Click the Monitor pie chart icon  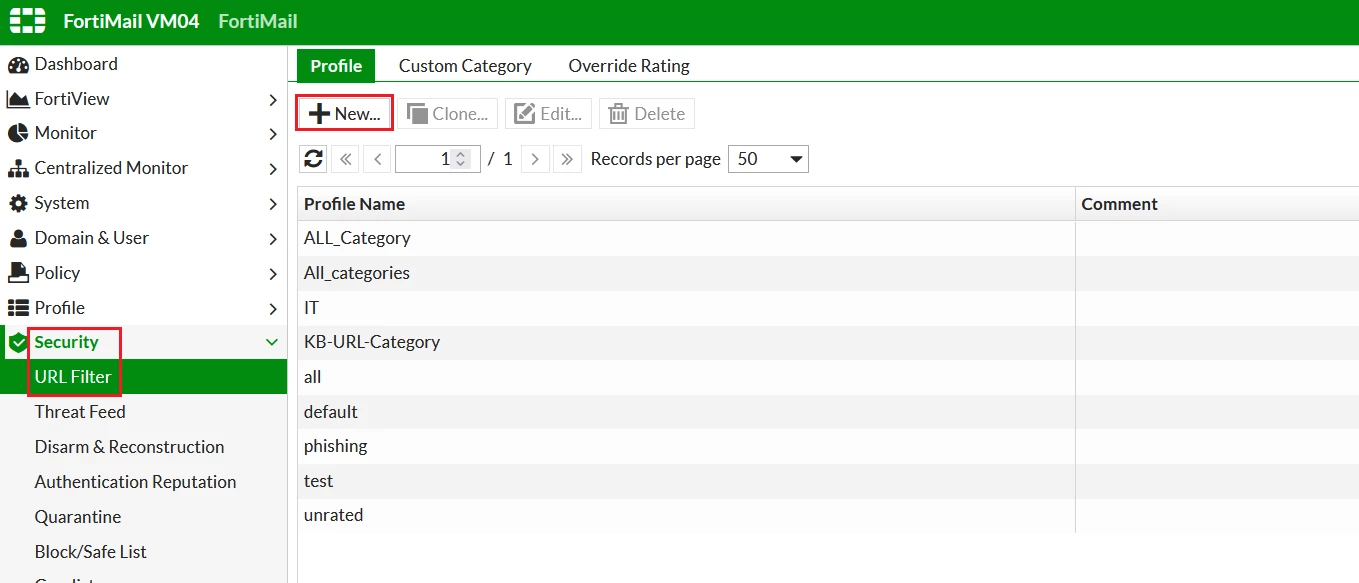(18, 133)
